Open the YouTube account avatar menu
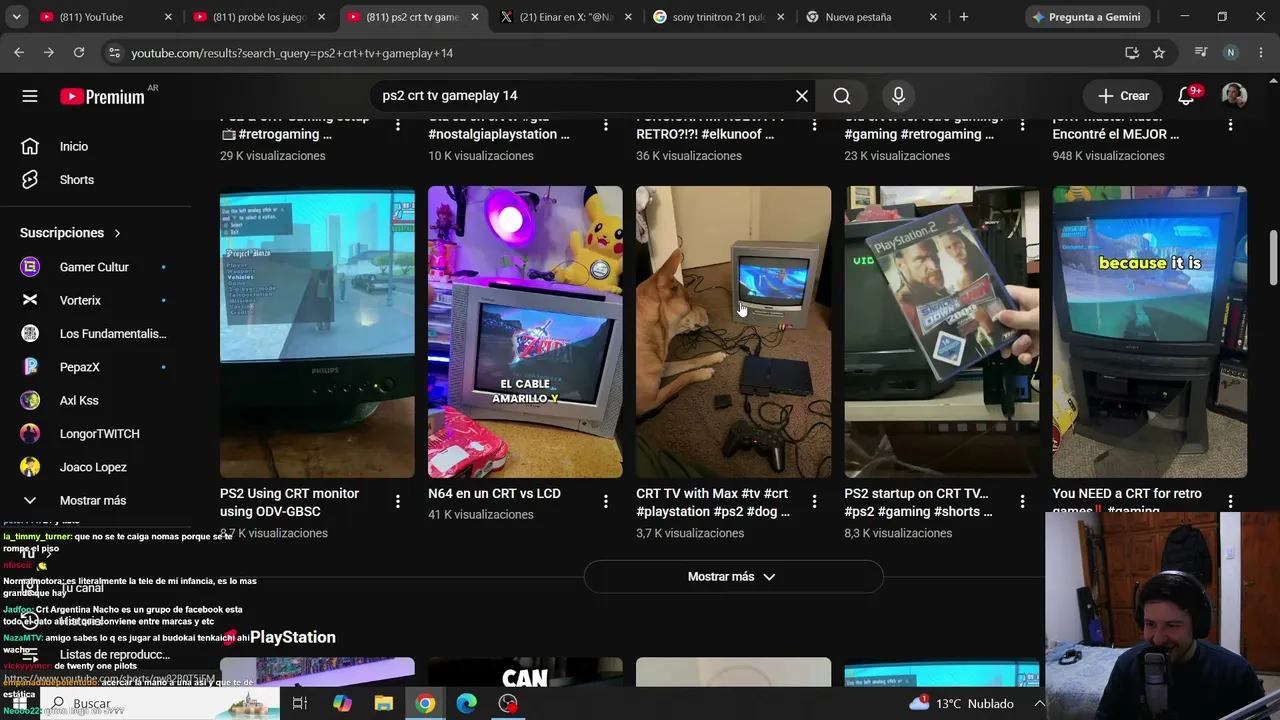The image size is (1280, 720). 1234,96
